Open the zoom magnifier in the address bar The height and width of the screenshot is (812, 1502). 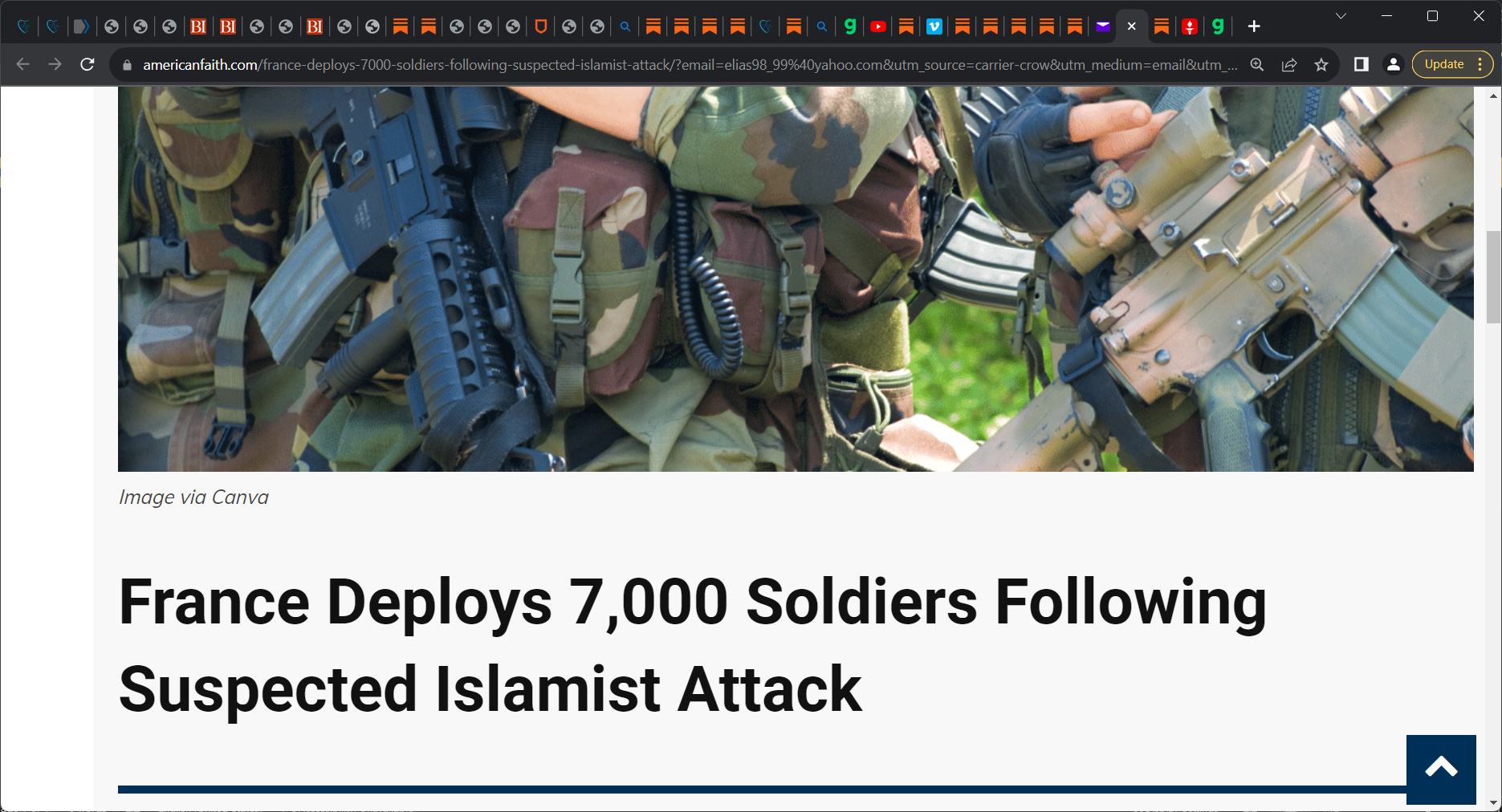coord(1257,65)
